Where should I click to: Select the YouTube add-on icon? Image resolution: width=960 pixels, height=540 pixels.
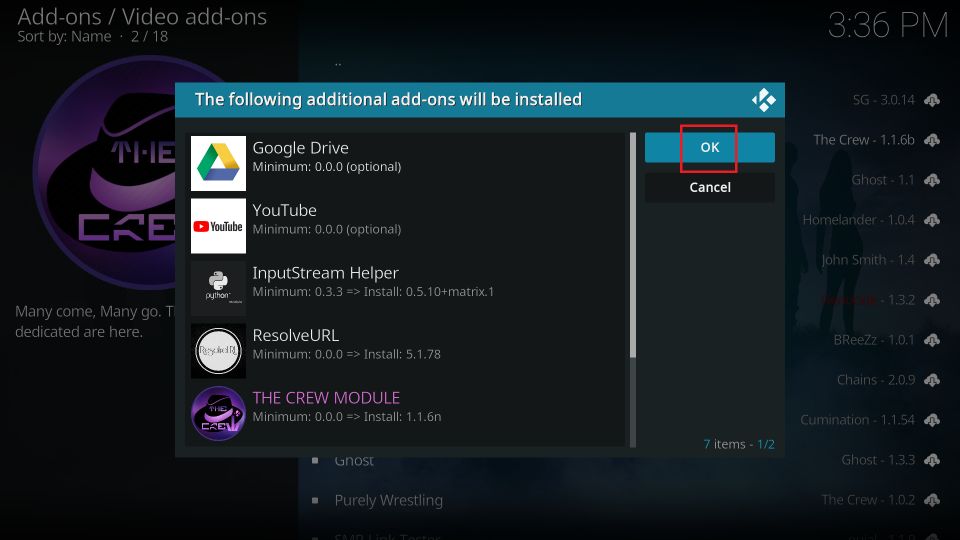pyautogui.click(x=218, y=226)
